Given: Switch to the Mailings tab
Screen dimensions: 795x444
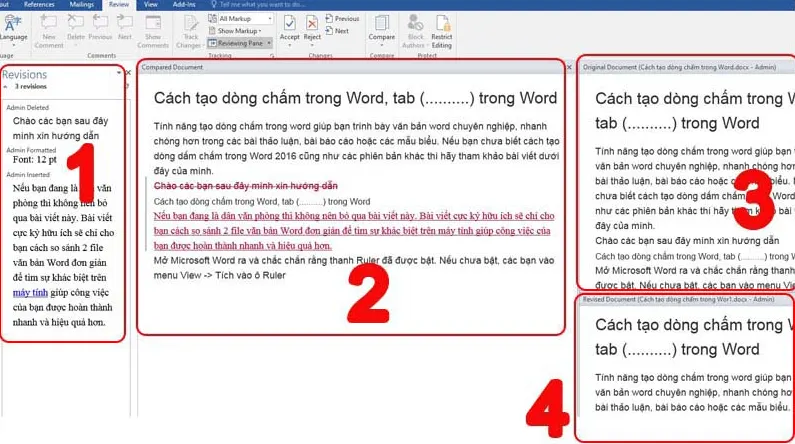Looking at the screenshot, I should click(x=82, y=5).
